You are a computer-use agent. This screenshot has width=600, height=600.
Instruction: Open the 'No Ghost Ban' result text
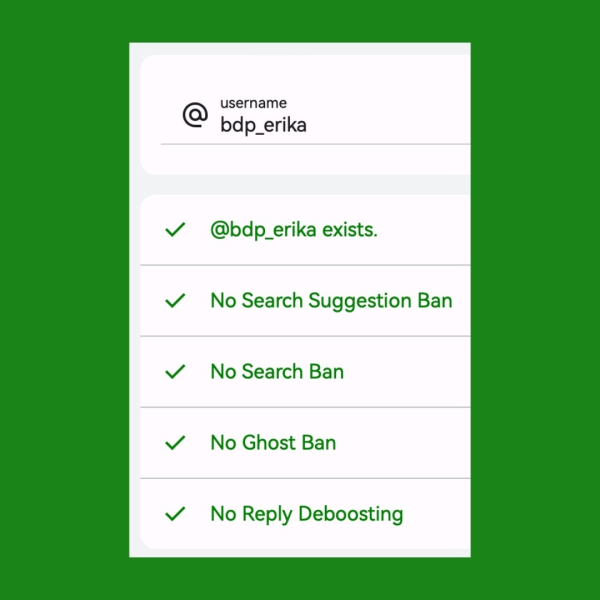point(273,443)
